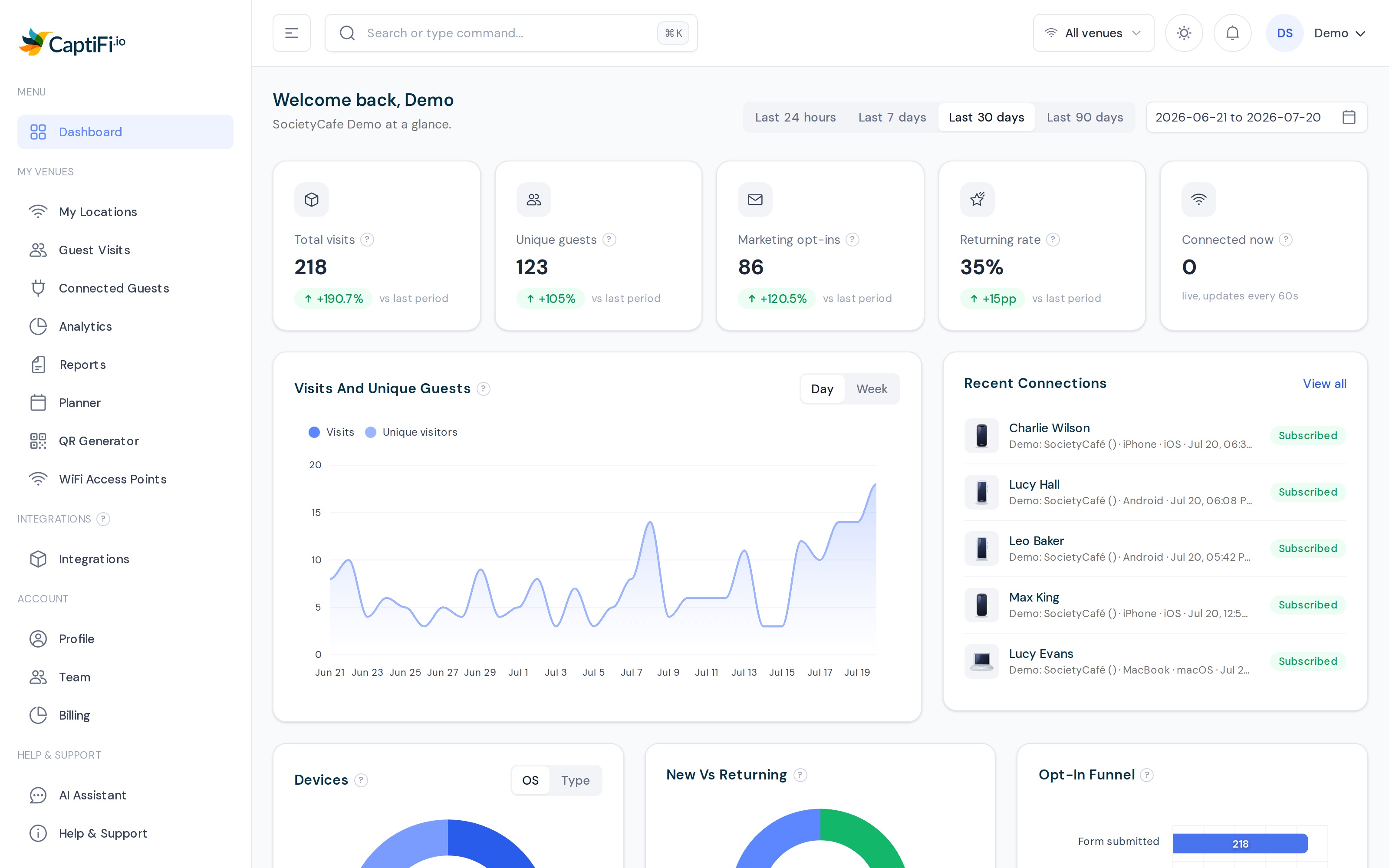Image resolution: width=1389 pixels, height=868 pixels.
Task: Click New Vs Returning help icon
Action: coord(801,775)
